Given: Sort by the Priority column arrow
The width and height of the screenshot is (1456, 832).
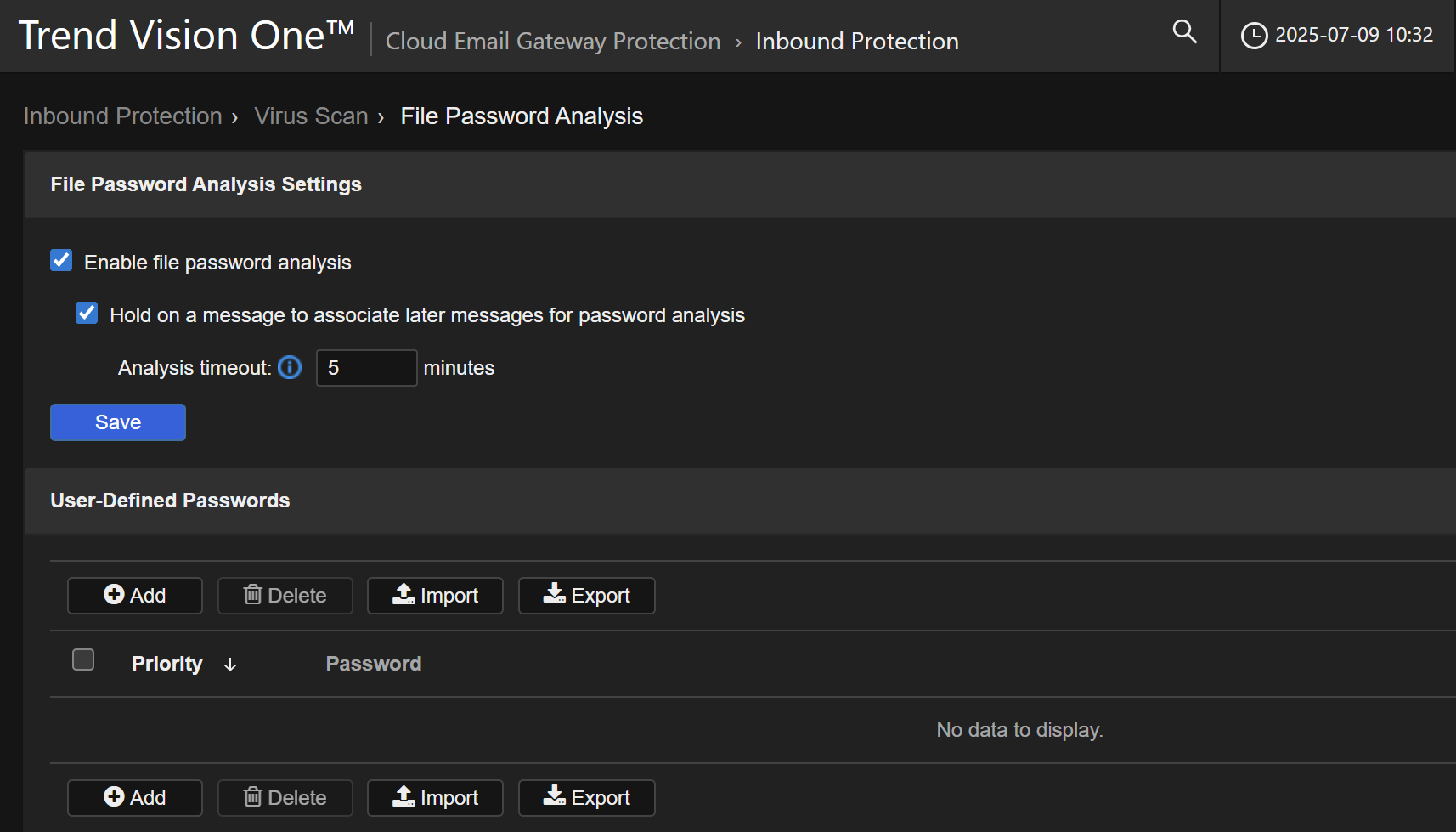Looking at the screenshot, I should click(230, 665).
